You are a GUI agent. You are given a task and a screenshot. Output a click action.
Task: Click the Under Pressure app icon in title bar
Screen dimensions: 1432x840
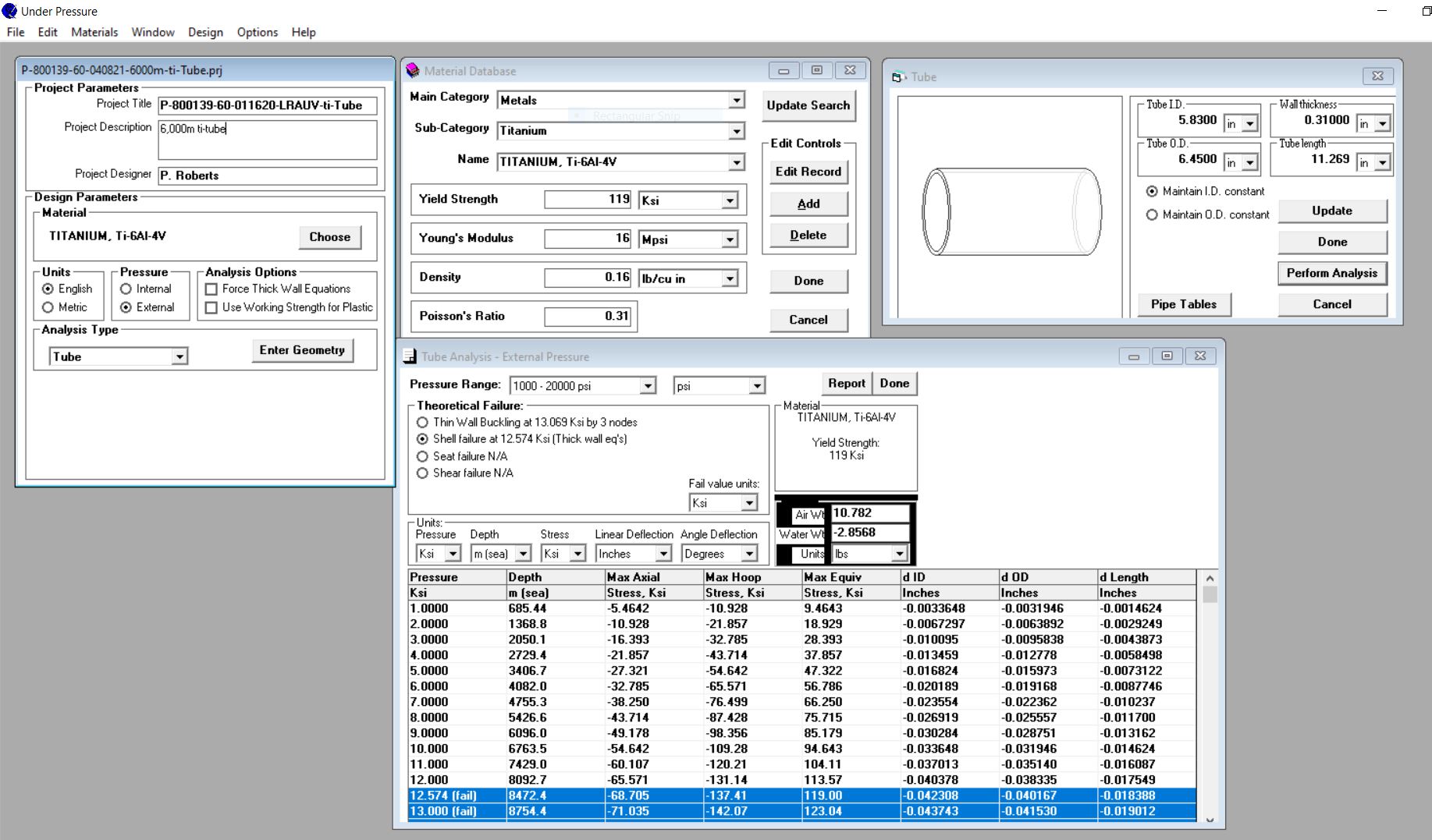coord(9,11)
